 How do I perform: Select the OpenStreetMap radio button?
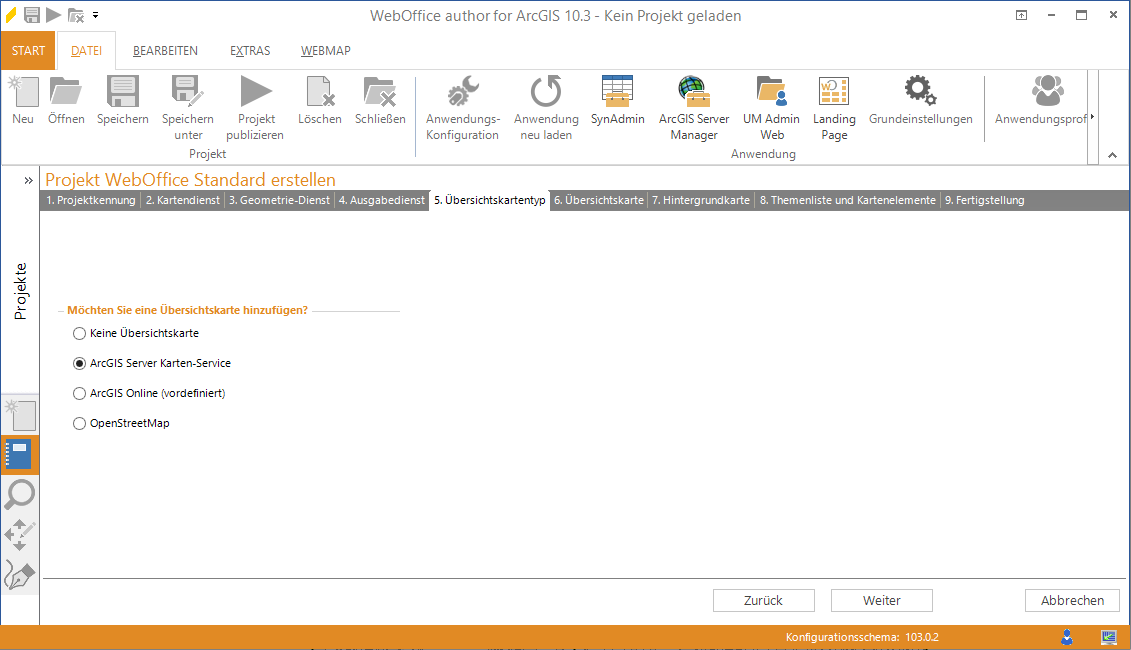coord(80,423)
